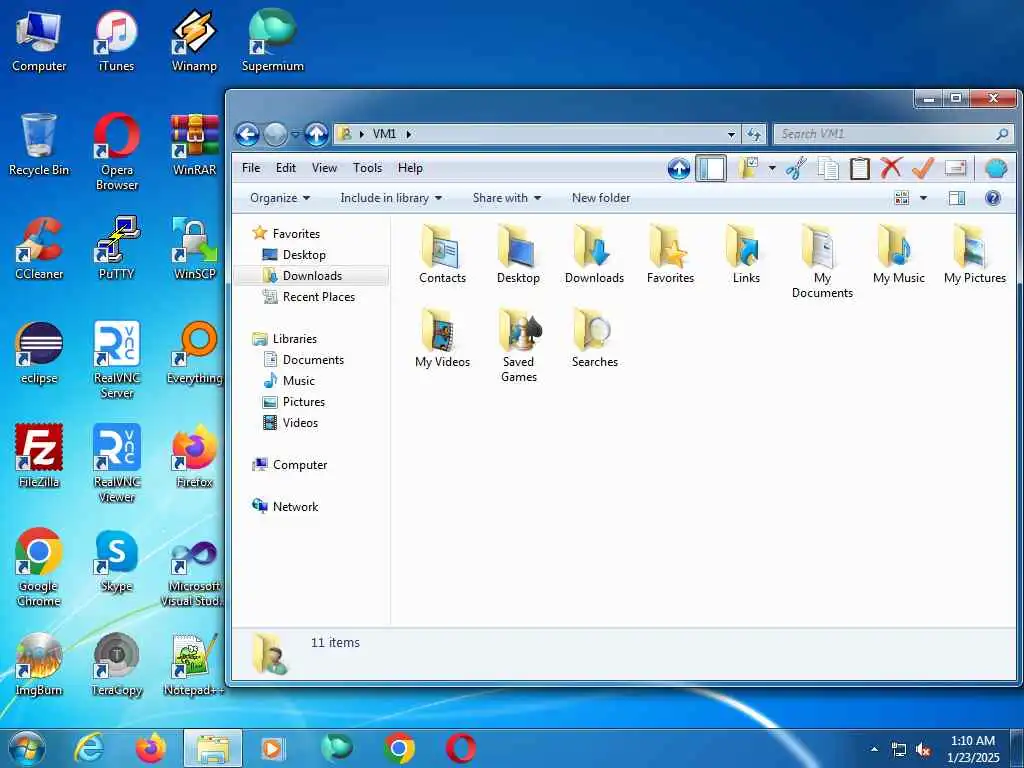Select the My Documents folder
This screenshot has height=768, width=1024.
822,261
